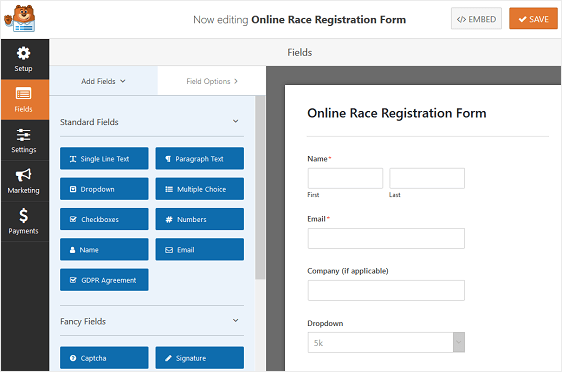Click the fields panel vertical scrollbar
This screenshot has height=372, width=562.
pyautogui.click(x=260, y=187)
